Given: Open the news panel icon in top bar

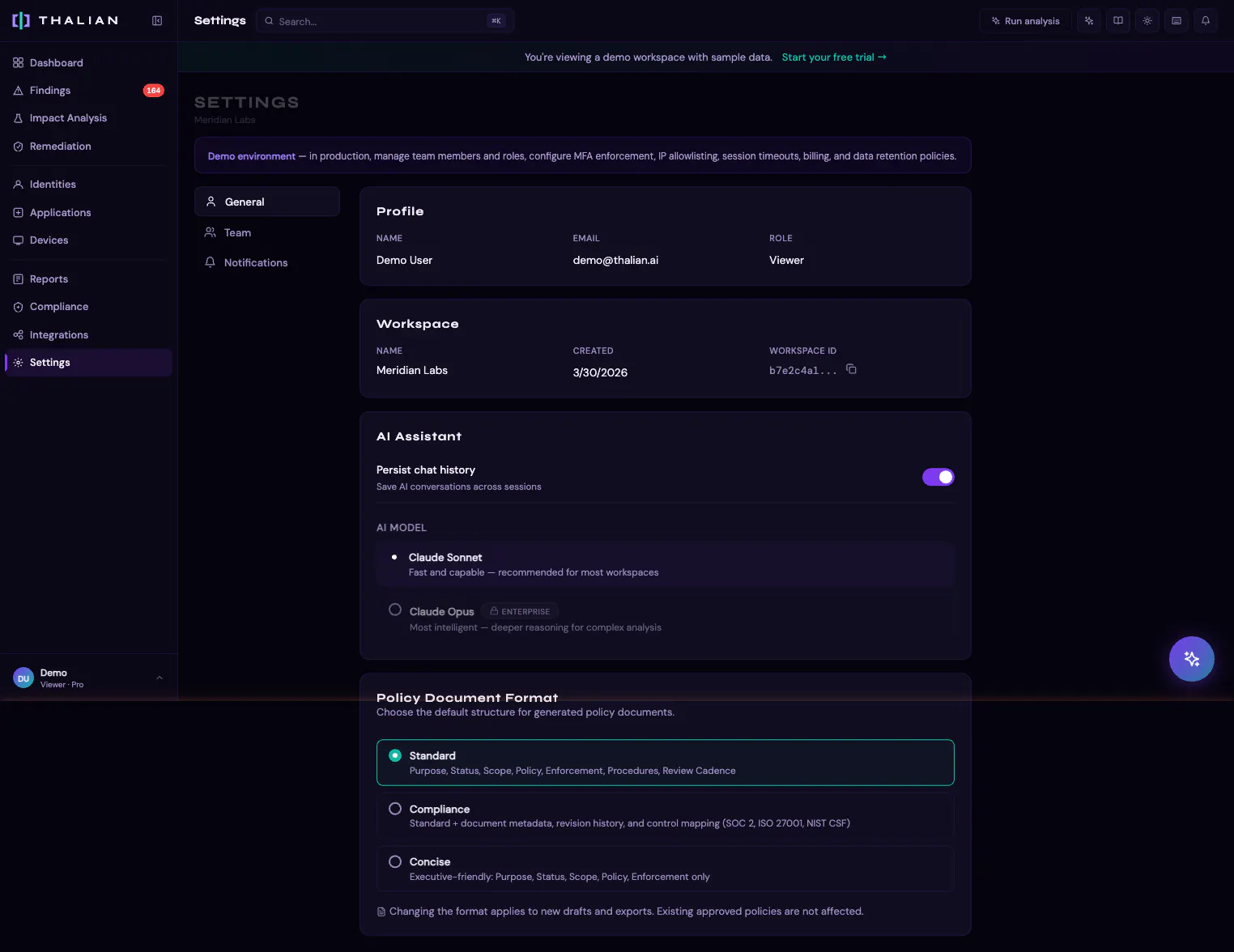Looking at the screenshot, I should point(1177,21).
